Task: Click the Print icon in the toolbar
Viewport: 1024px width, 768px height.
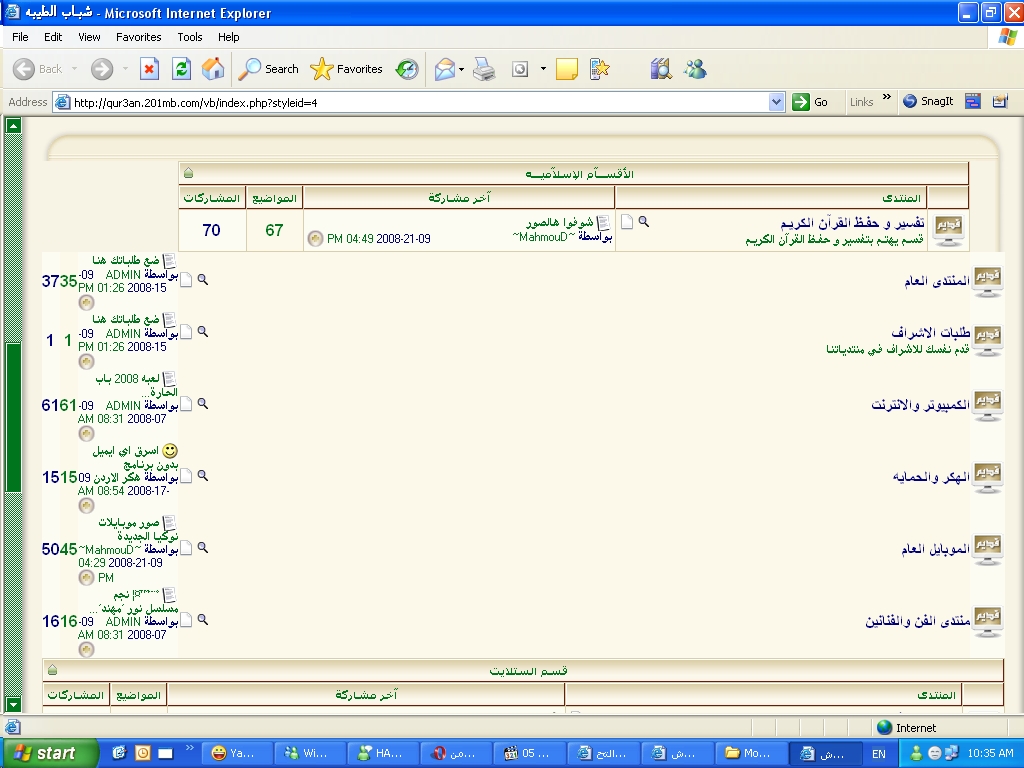Action: pos(484,69)
